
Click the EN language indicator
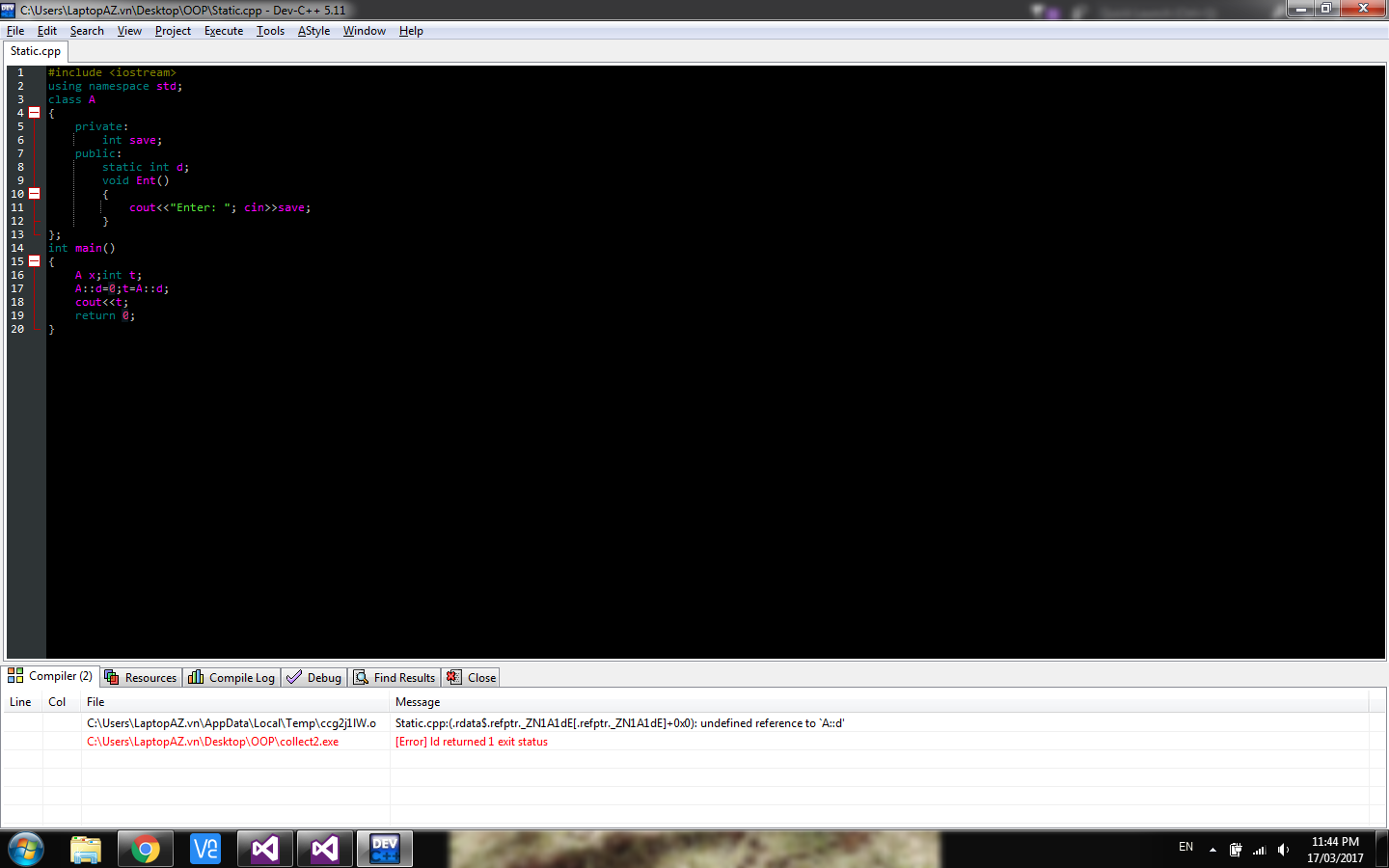tap(1185, 847)
